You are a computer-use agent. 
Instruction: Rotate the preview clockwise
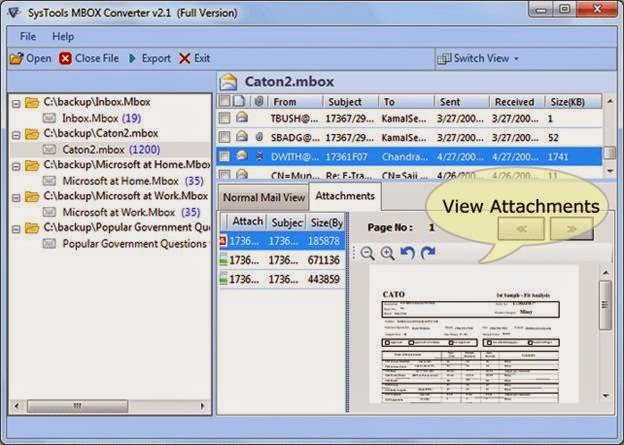click(x=428, y=253)
